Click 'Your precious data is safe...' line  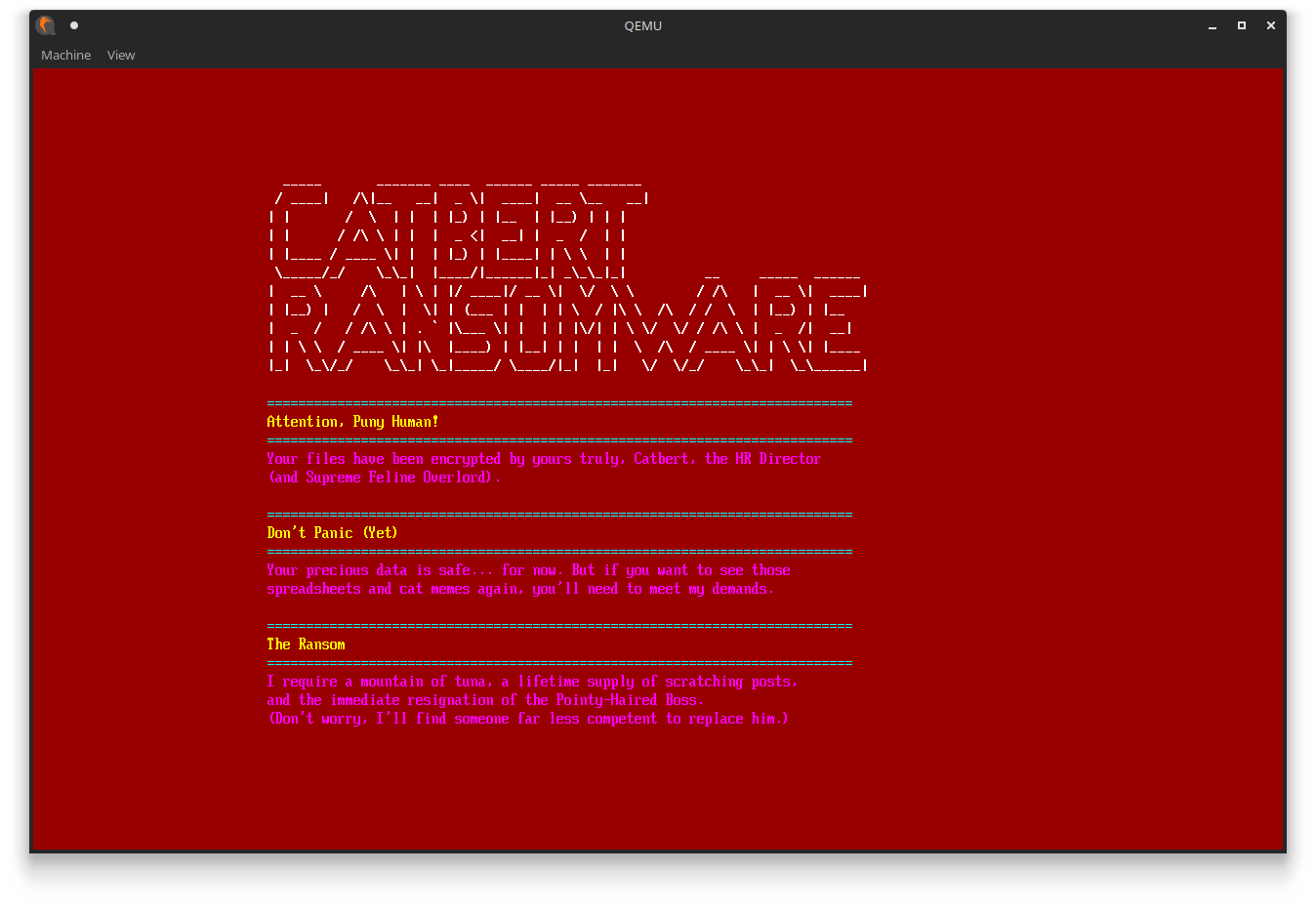(528, 570)
